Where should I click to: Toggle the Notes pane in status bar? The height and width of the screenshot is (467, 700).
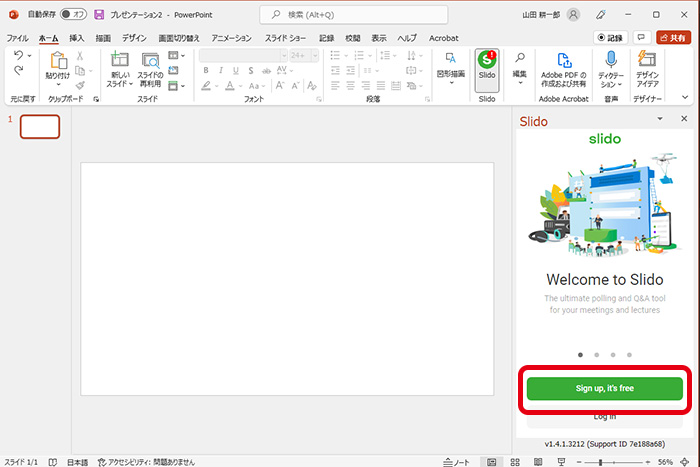coord(456,462)
